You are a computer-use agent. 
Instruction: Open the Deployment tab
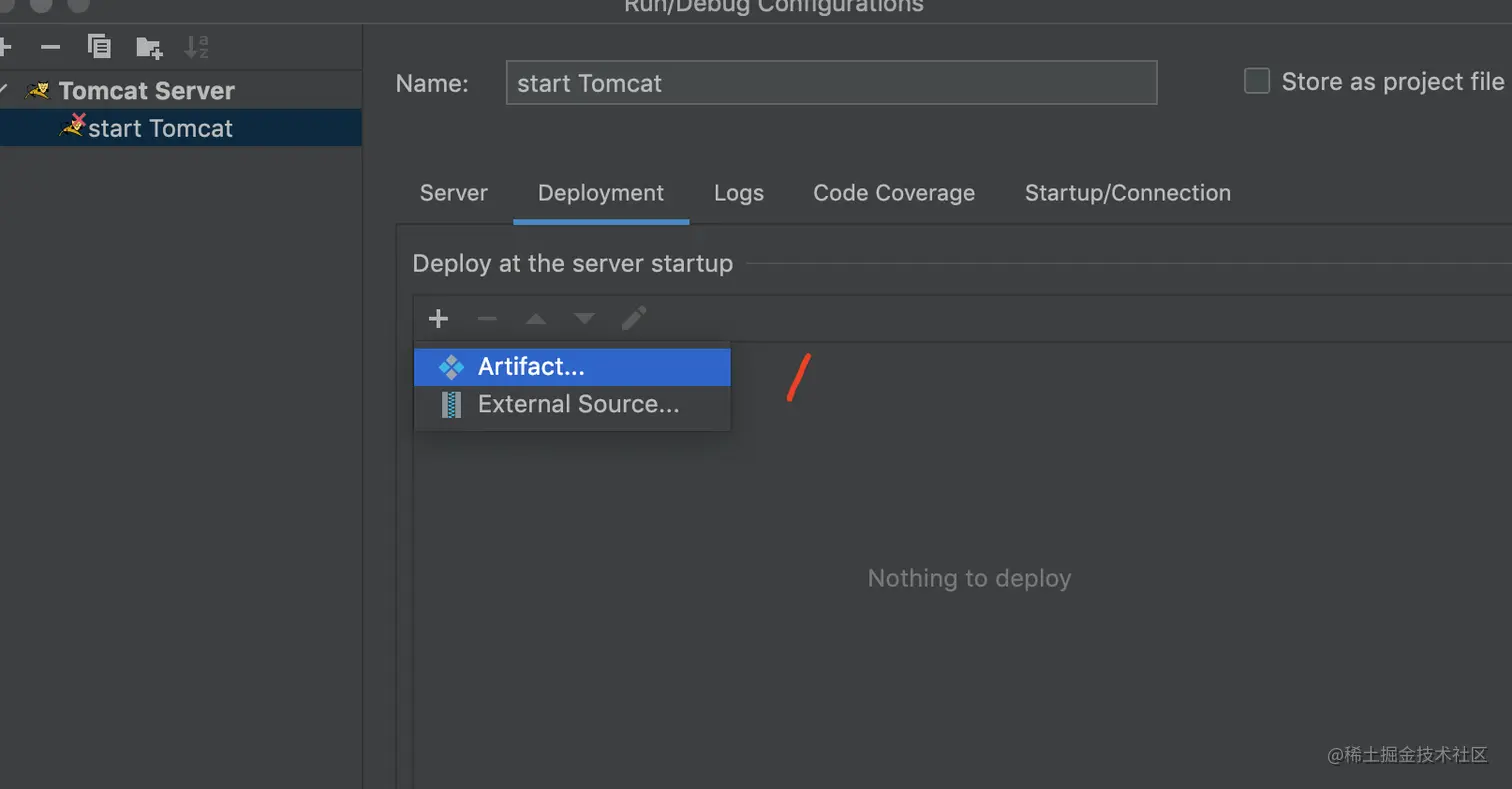[601, 193]
